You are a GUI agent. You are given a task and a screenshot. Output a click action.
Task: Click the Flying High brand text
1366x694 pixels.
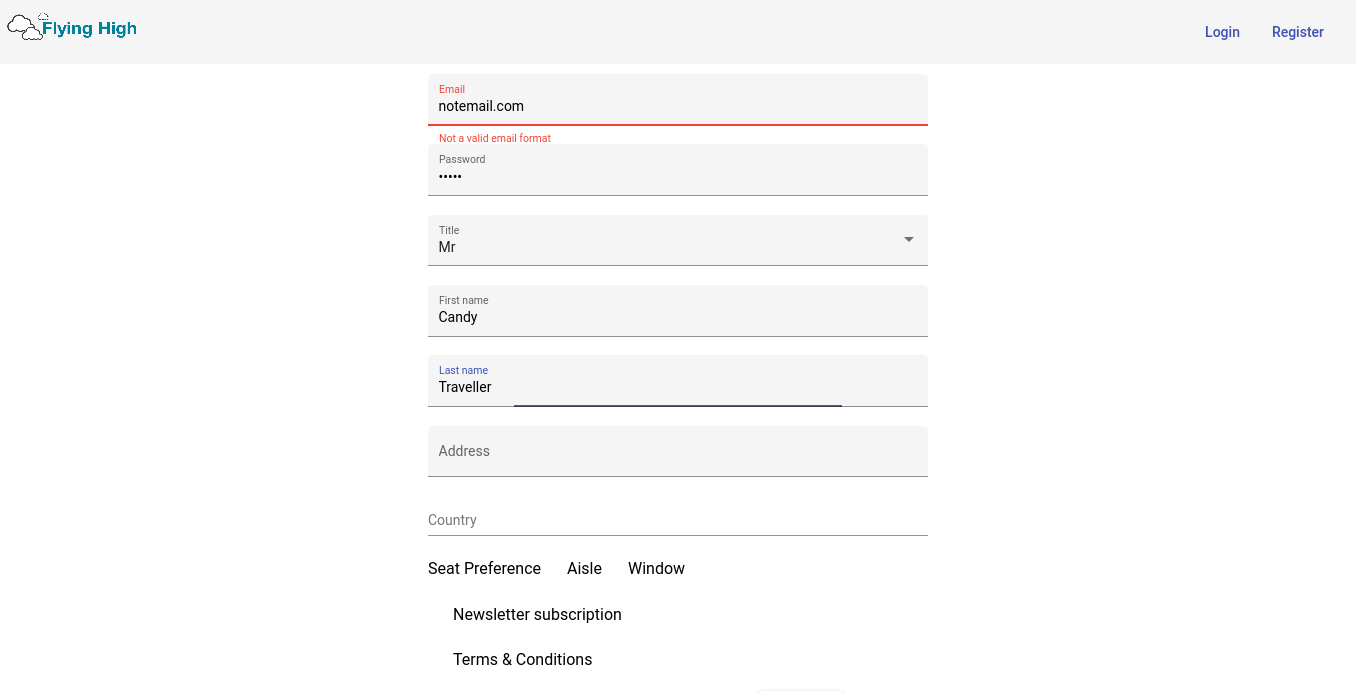pos(90,28)
